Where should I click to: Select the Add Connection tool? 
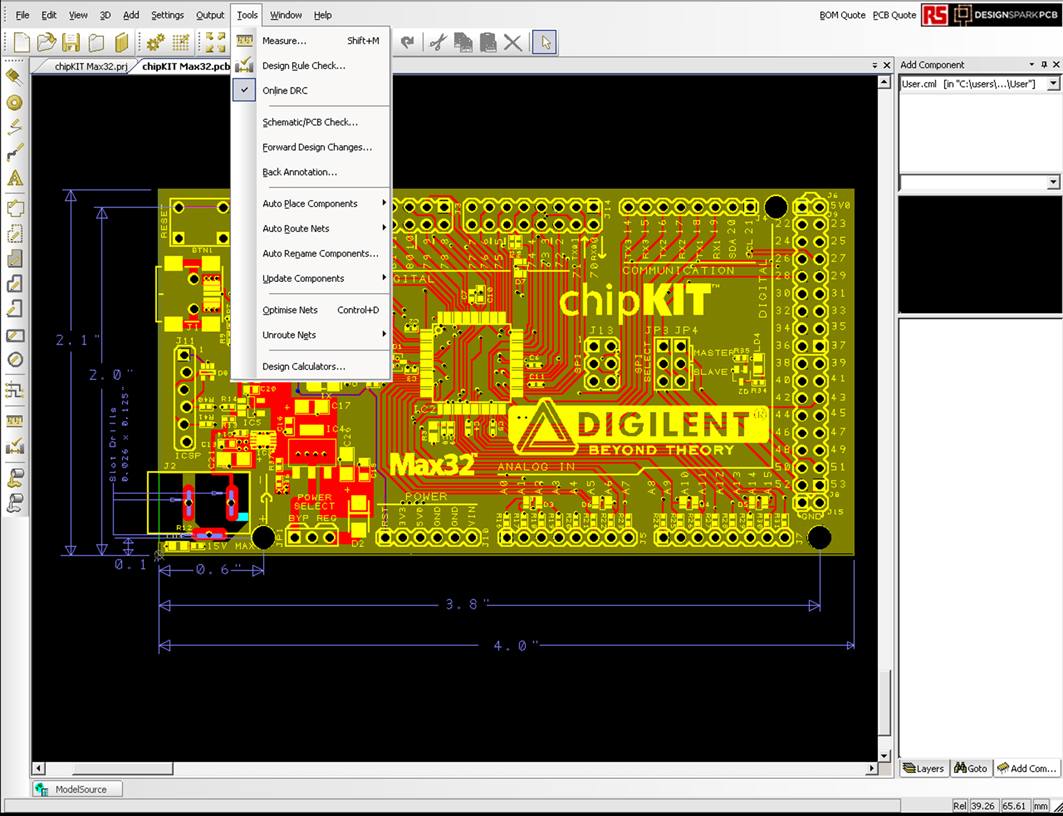coord(15,127)
